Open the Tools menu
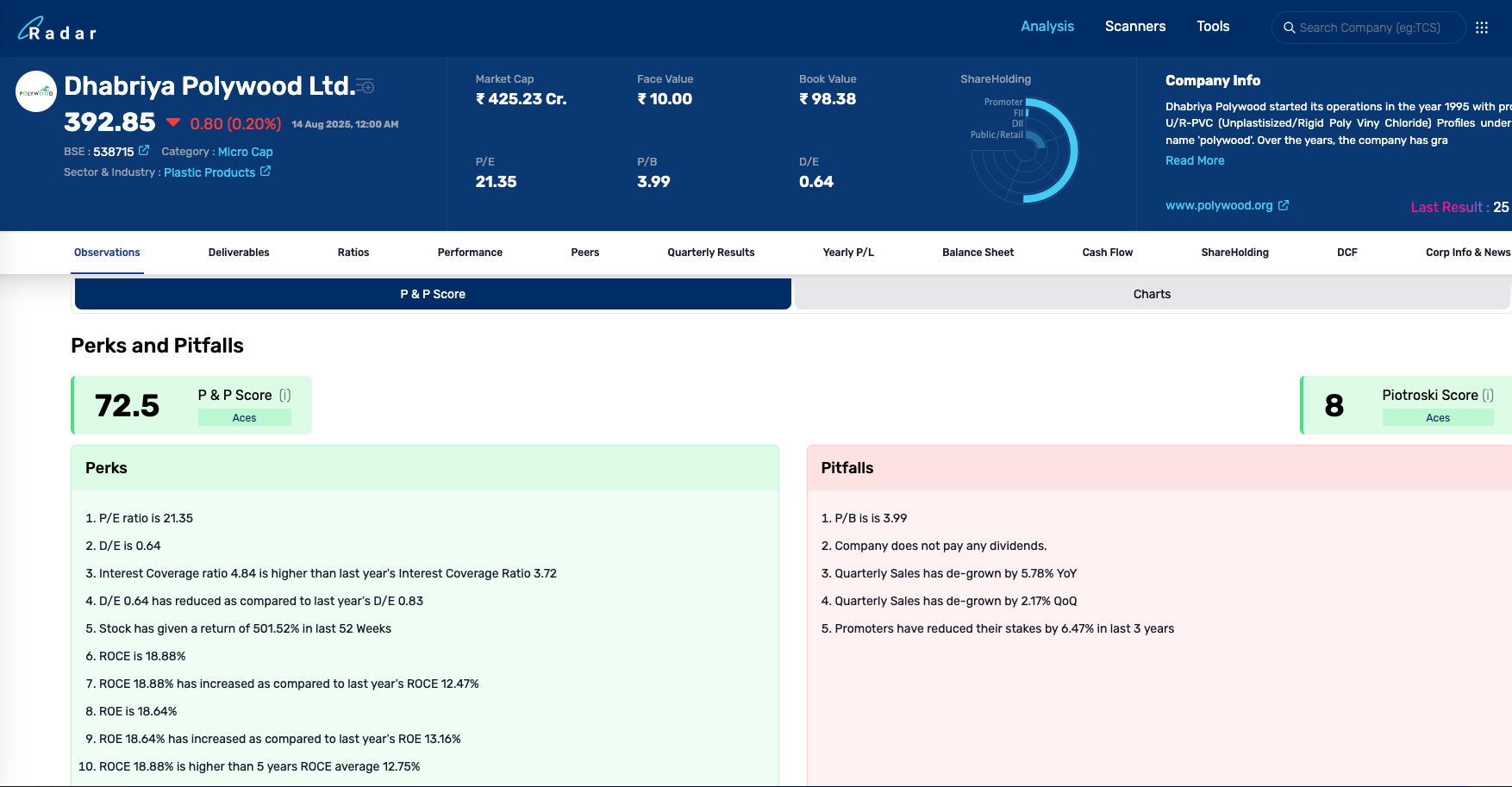Screen dimensions: 1512x787 pyautogui.click(x=1213, y=27)
